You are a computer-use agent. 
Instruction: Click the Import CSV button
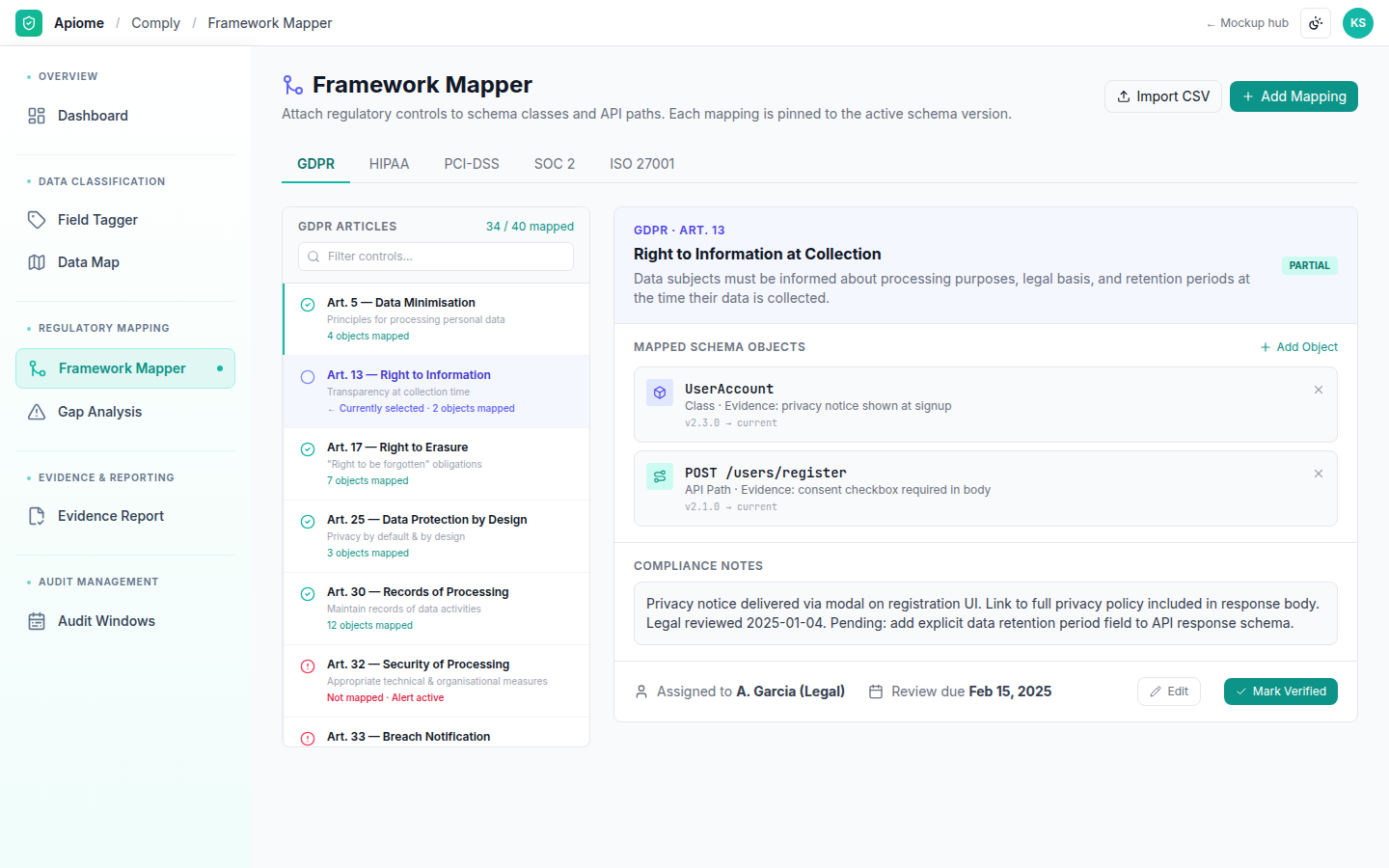[1163, 96]
